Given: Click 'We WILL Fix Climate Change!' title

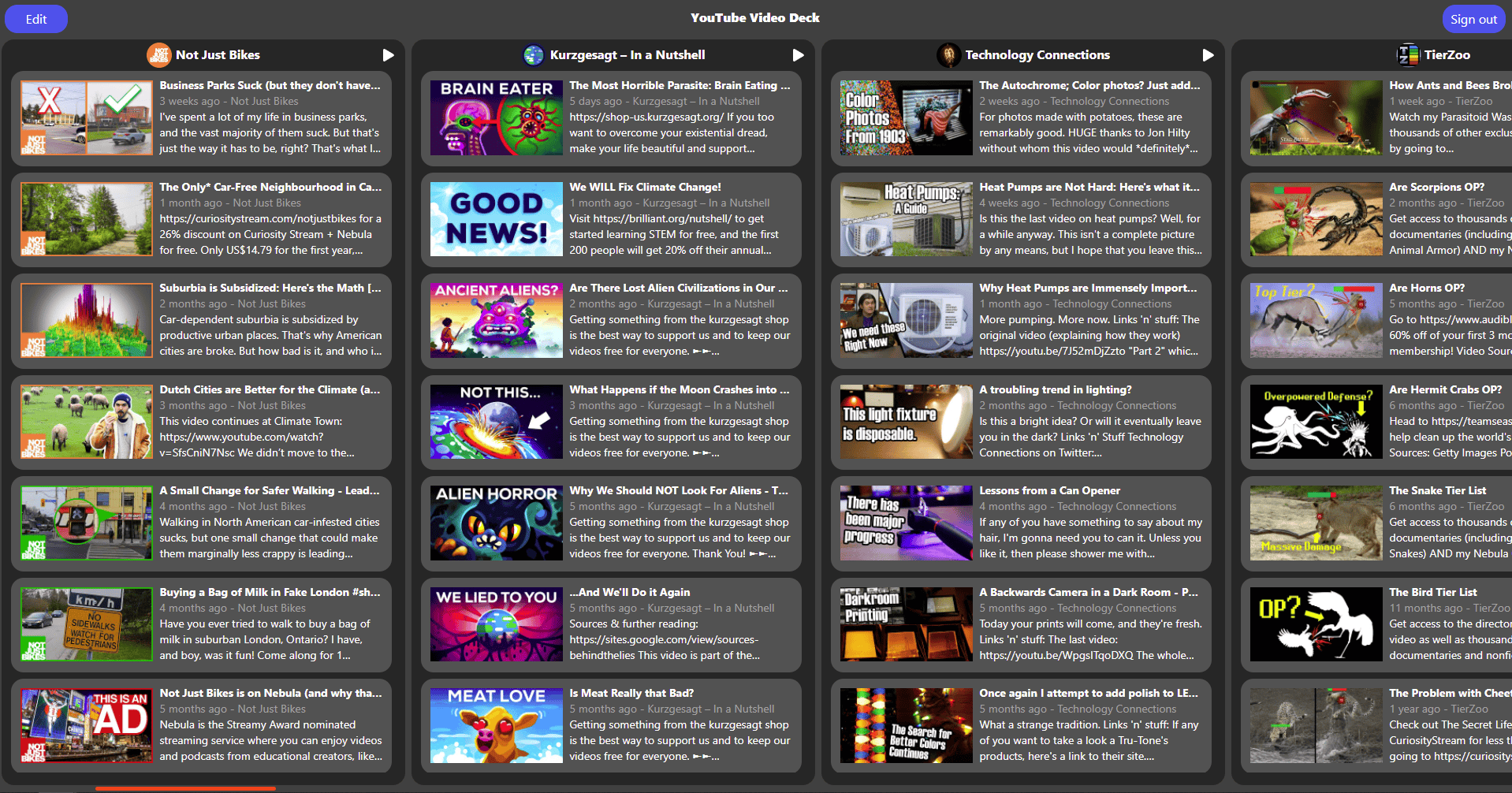Looking at the screenshot, I should (645, 187).
